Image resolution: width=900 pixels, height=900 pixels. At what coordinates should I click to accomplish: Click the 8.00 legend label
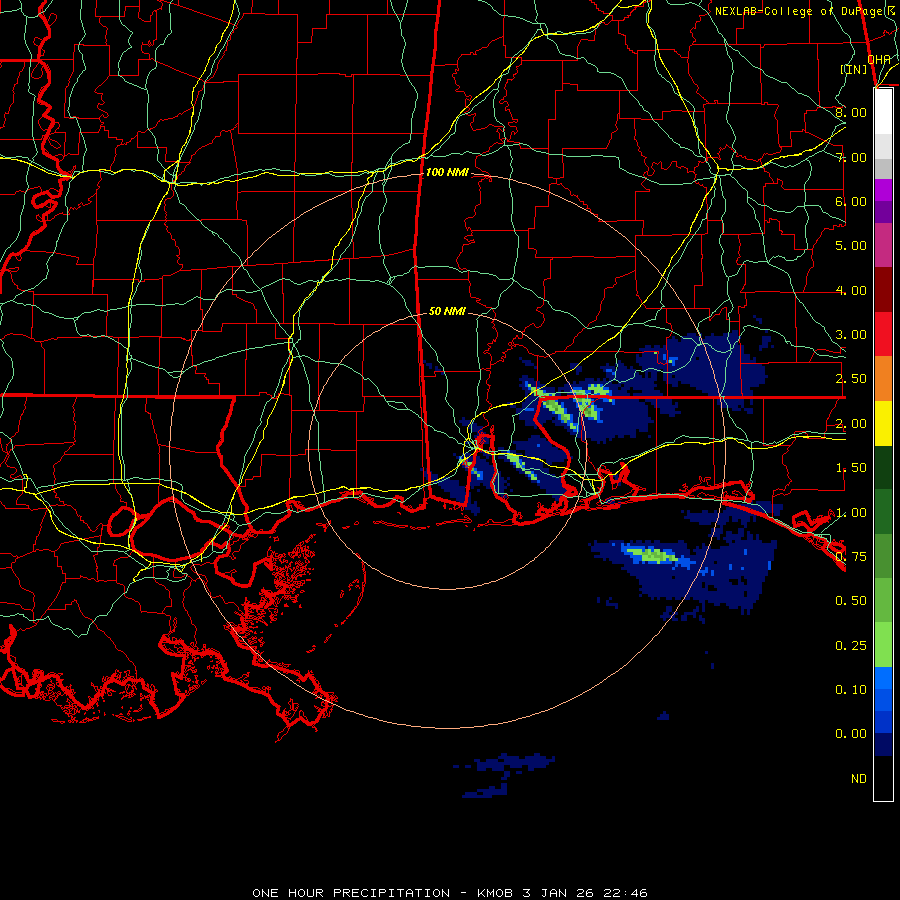tap(851, 112)
